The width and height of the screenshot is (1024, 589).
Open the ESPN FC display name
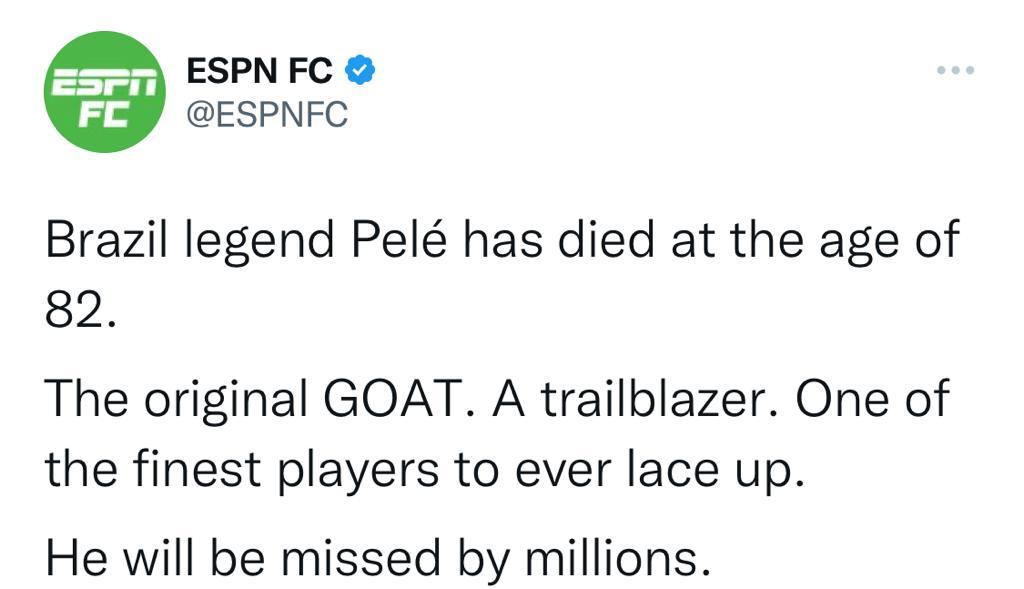click(x=259, y=71)
